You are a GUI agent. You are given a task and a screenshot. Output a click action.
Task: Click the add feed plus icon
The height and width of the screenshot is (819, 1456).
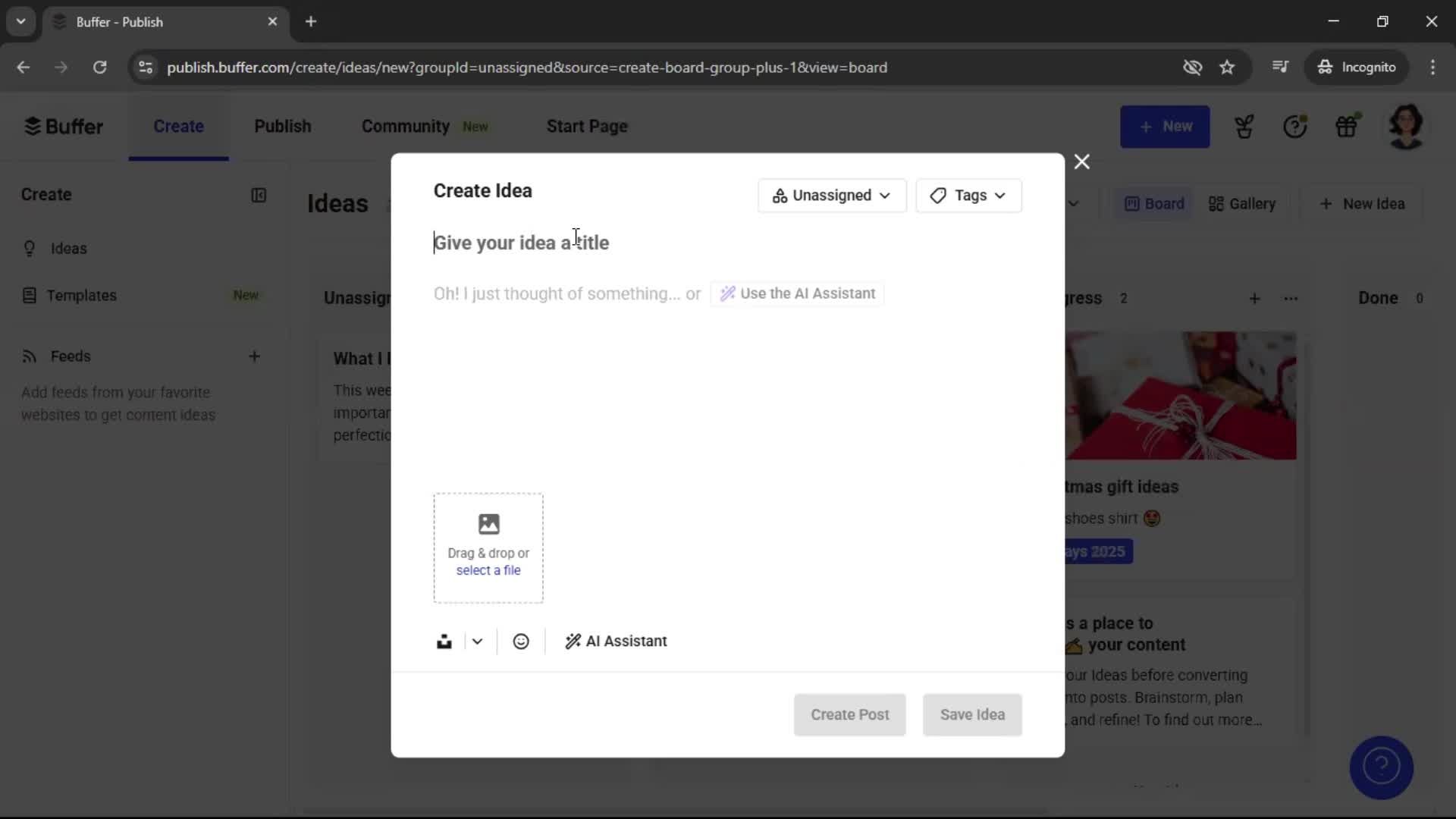(255, 356)
